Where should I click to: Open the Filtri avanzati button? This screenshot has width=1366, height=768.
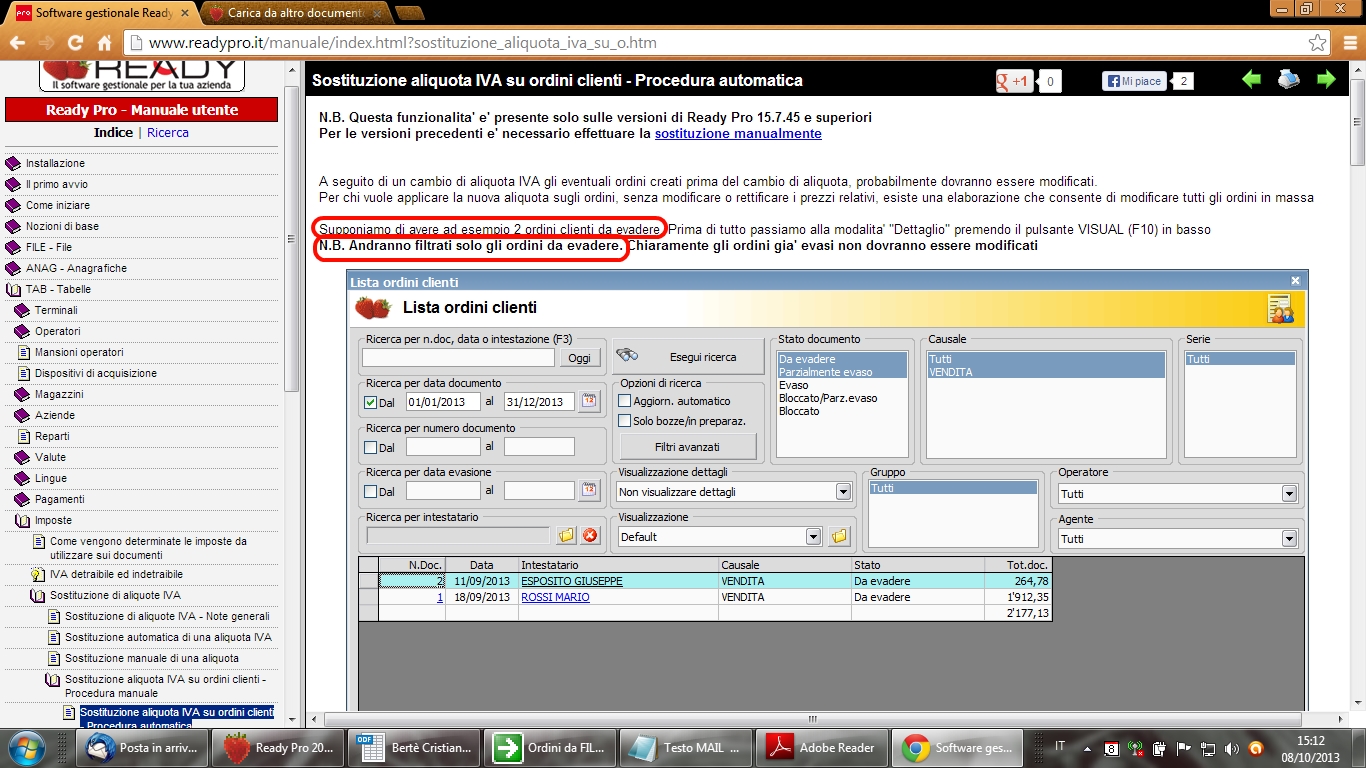click(x=688, y=446)
